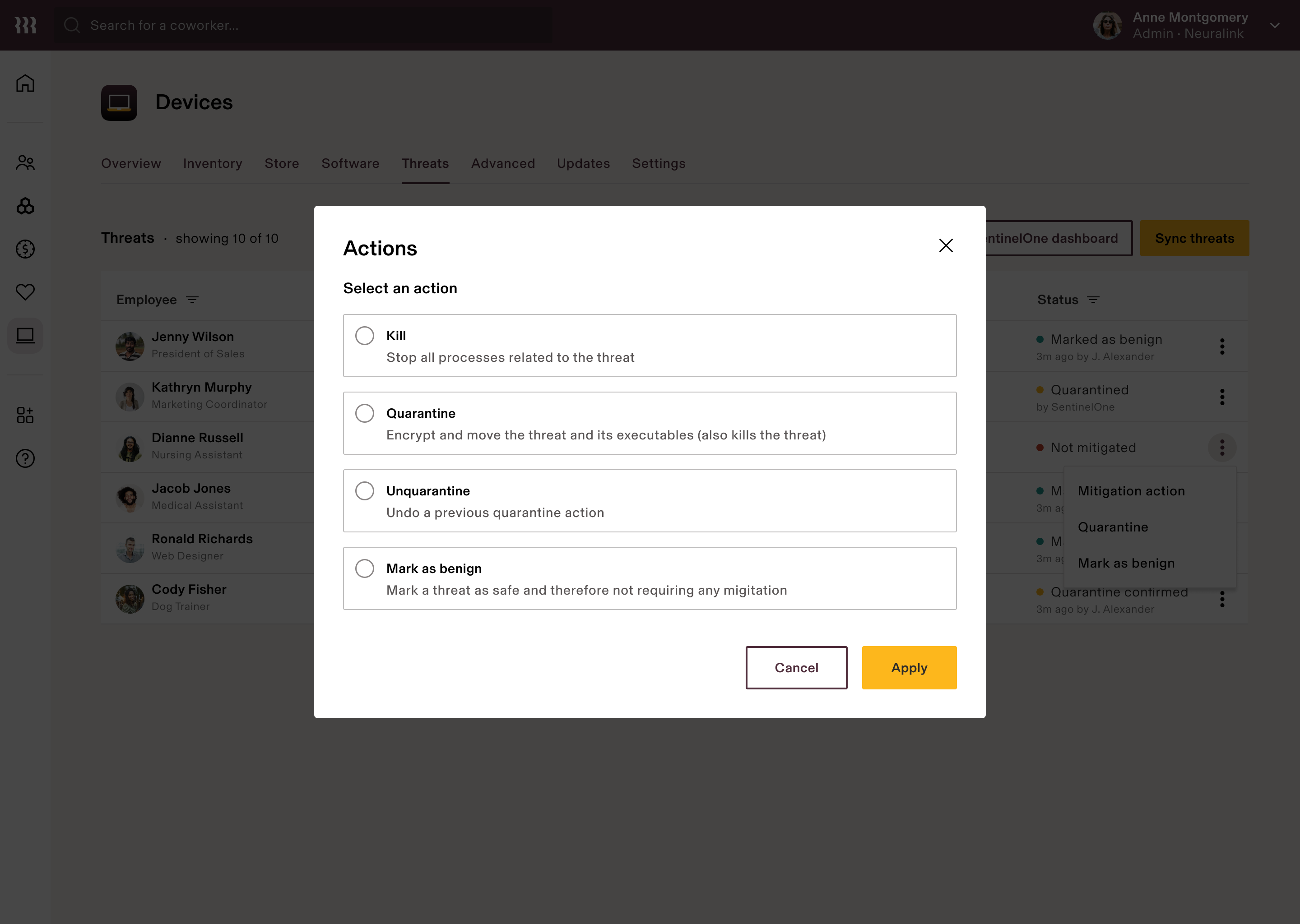Open the Employee column filter
Viewport: 1300px width, 924px height.
click(192, 300)
